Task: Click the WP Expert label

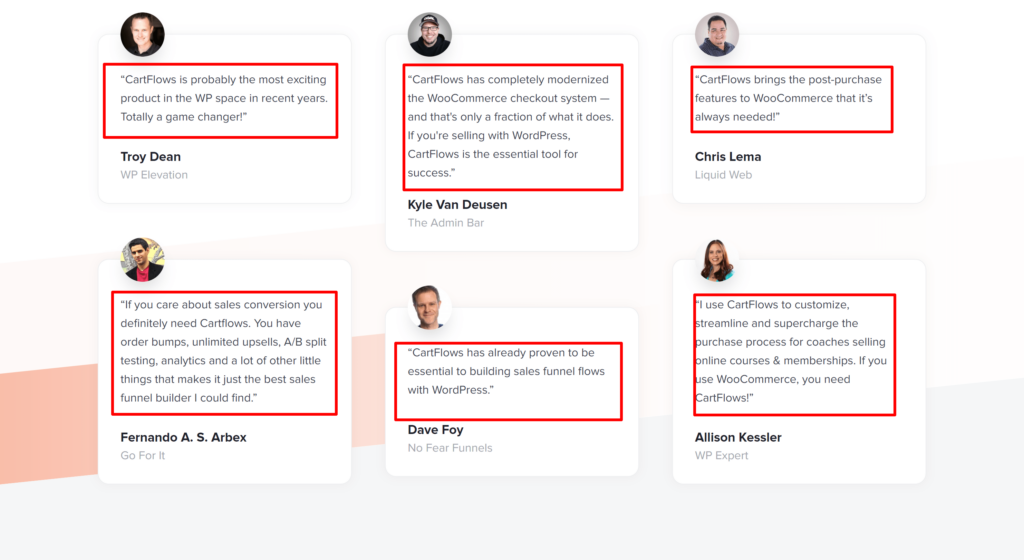Action: tap(721, 456)
